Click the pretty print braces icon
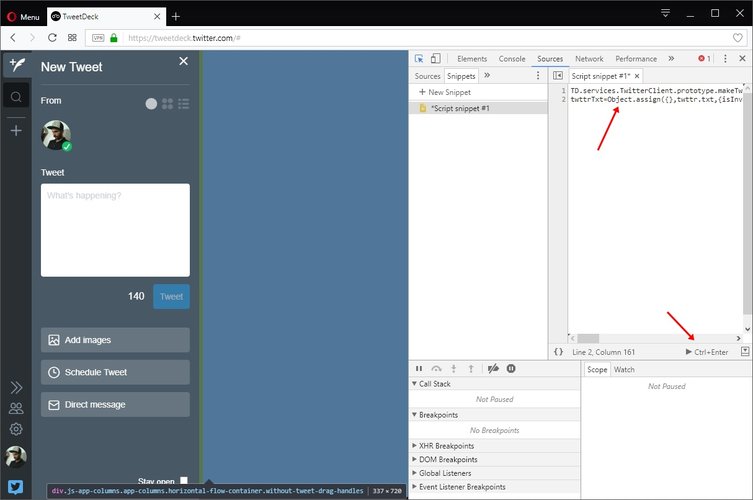This screenshot has width=753, height=500. coord(558,352)
